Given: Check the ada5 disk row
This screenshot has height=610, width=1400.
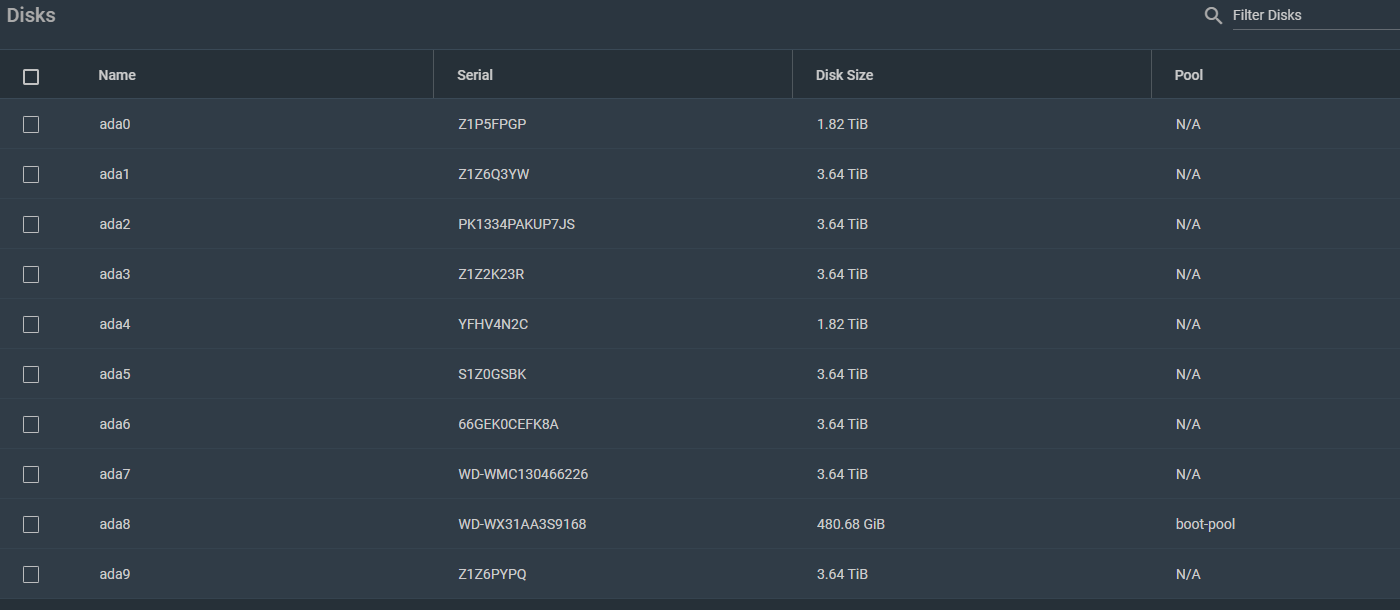Looking at the screenshot, I should coord(31,374).
